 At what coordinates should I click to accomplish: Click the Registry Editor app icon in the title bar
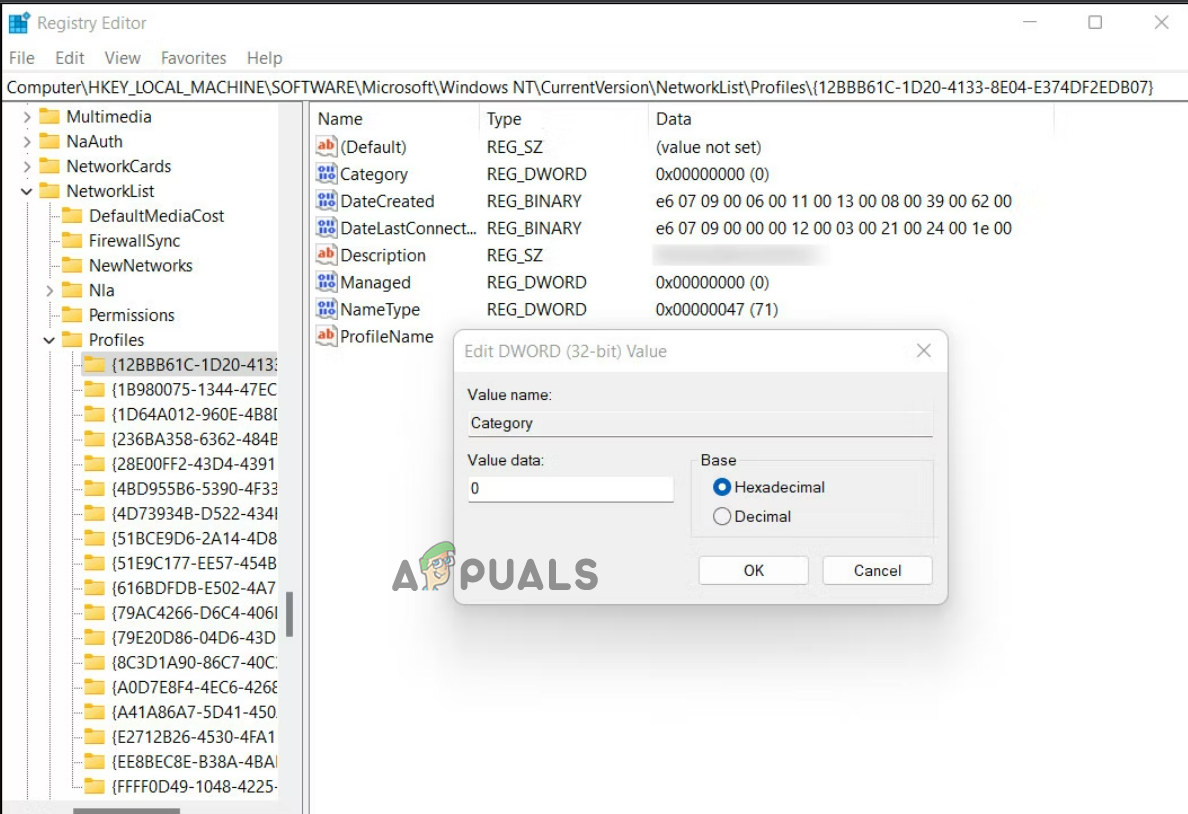[17, 21]
